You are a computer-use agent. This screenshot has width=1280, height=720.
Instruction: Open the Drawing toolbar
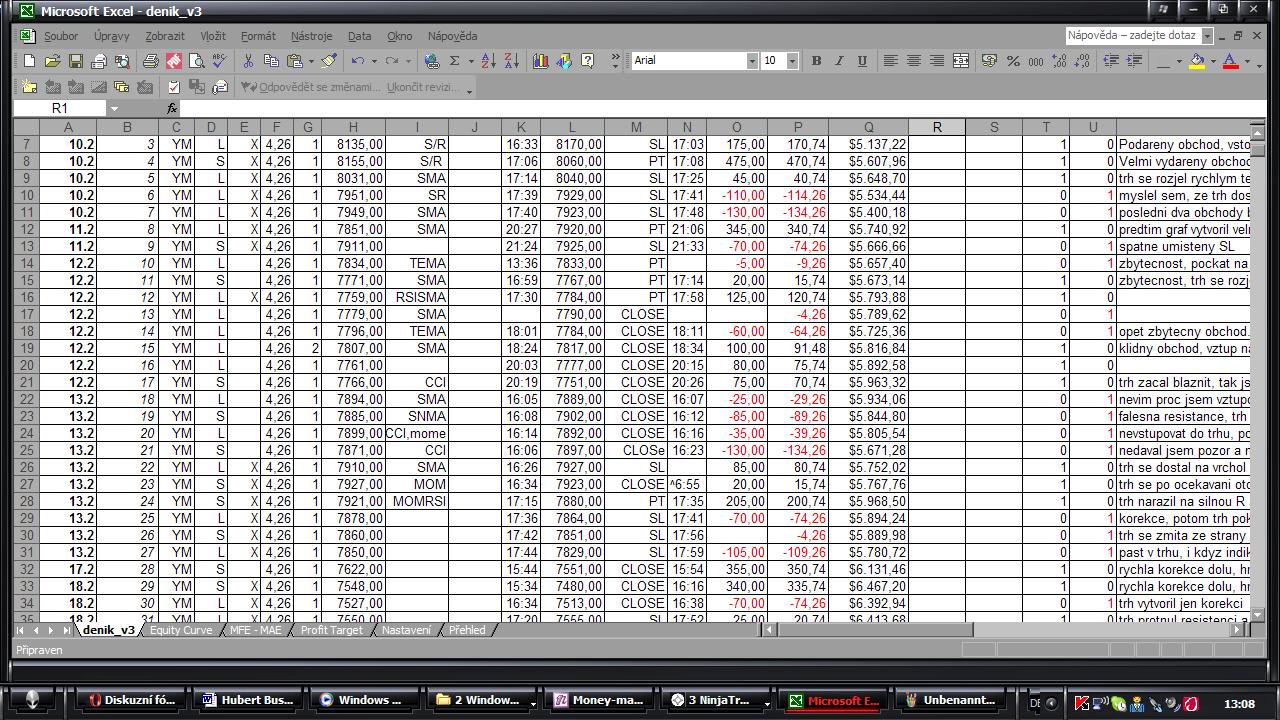564,61
